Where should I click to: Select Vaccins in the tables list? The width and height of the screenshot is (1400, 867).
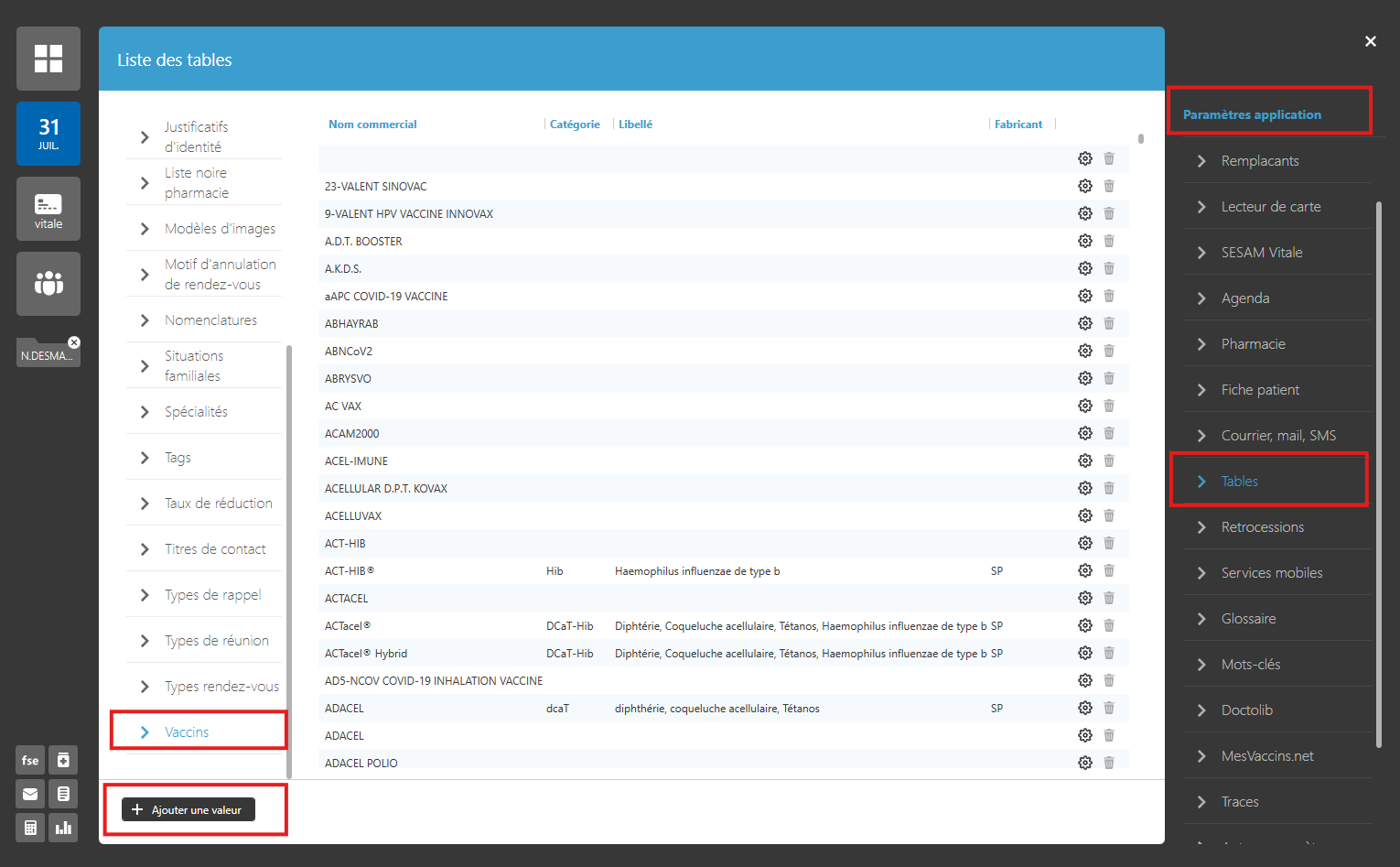[x=187, y=732]
